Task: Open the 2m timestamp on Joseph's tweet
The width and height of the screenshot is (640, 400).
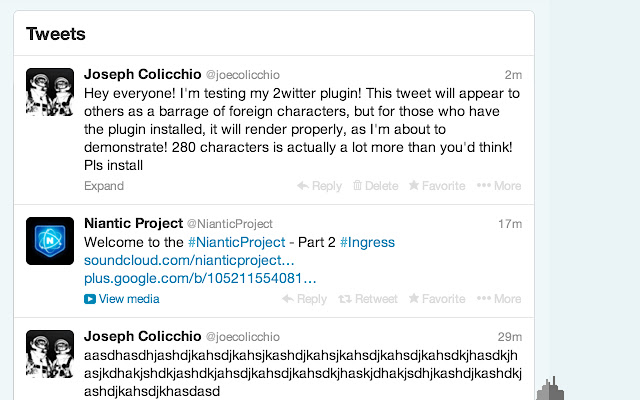Action: (513, 75)
